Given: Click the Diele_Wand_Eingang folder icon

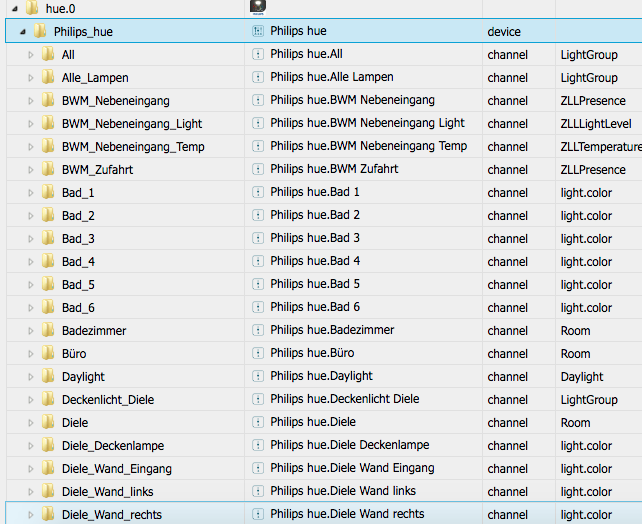Looking at the screenshot, I should coord(48,468).
